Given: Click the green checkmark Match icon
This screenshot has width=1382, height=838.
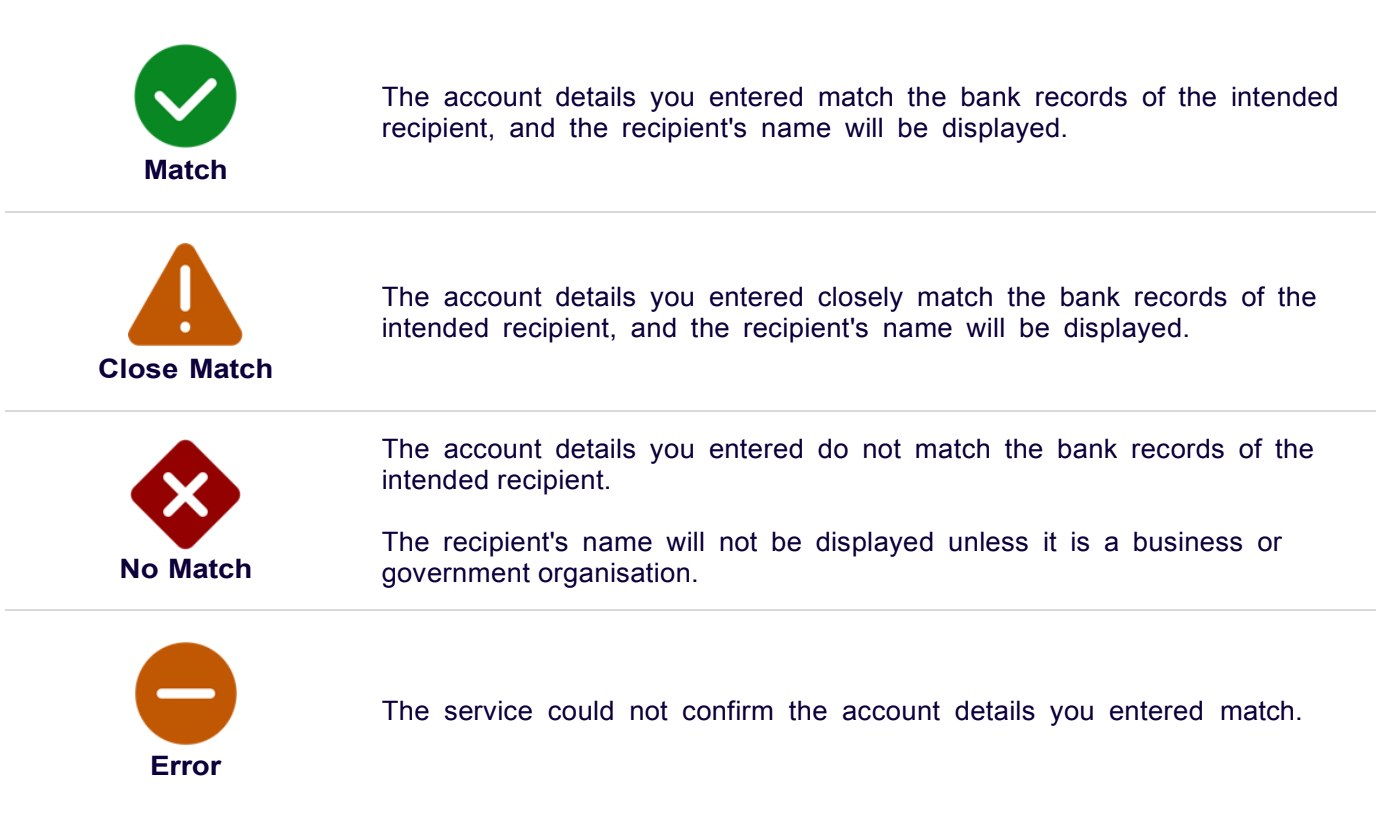Looking at the screenshot, I should (185, 97).
